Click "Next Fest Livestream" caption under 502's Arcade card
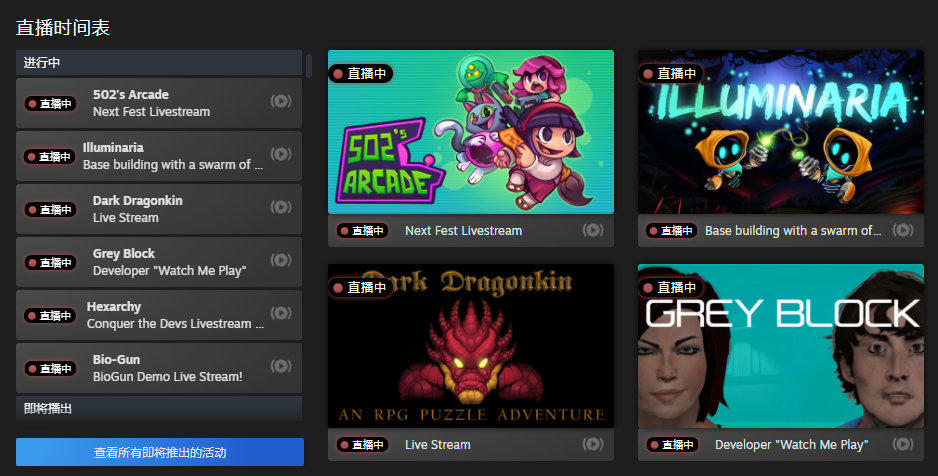Screen dimensions: 938x476 pos(464,231)
